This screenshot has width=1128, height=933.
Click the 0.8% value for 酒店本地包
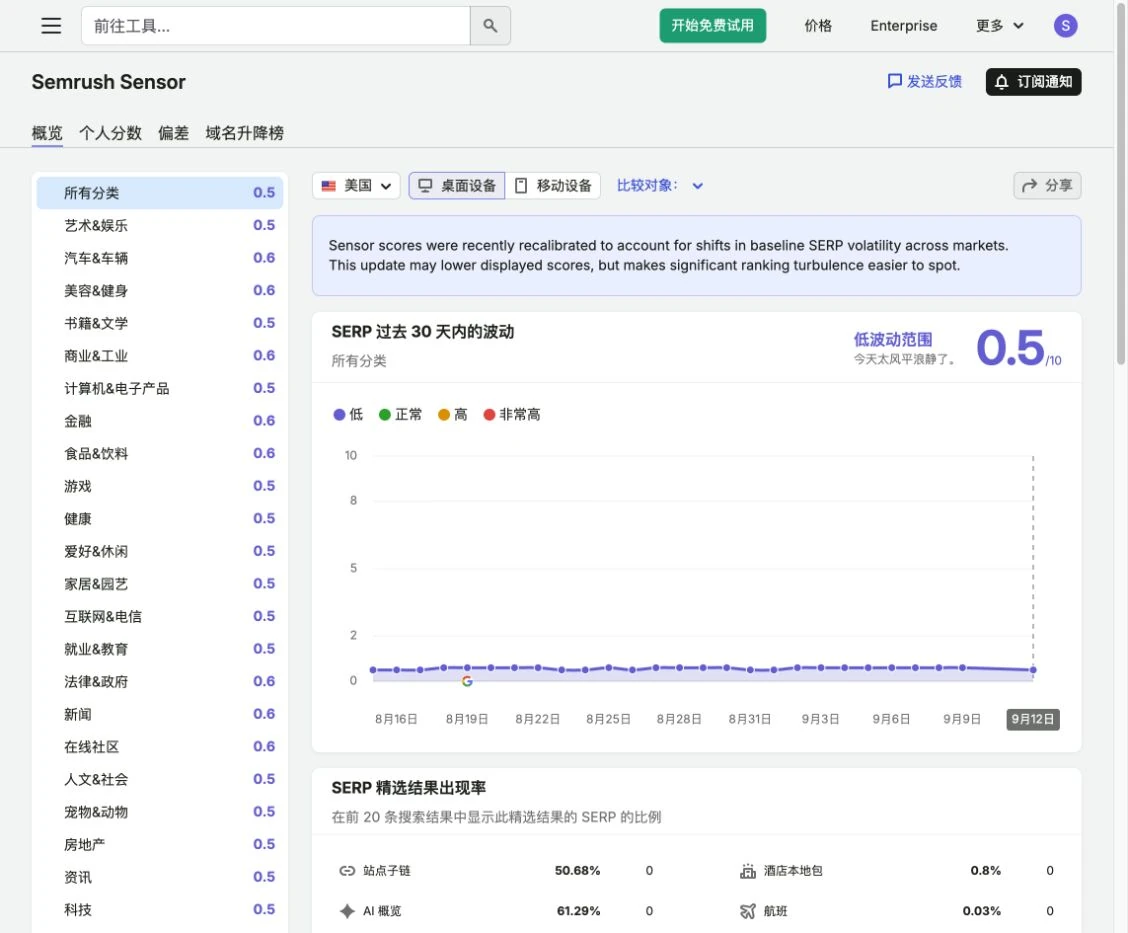coord(986,871)
